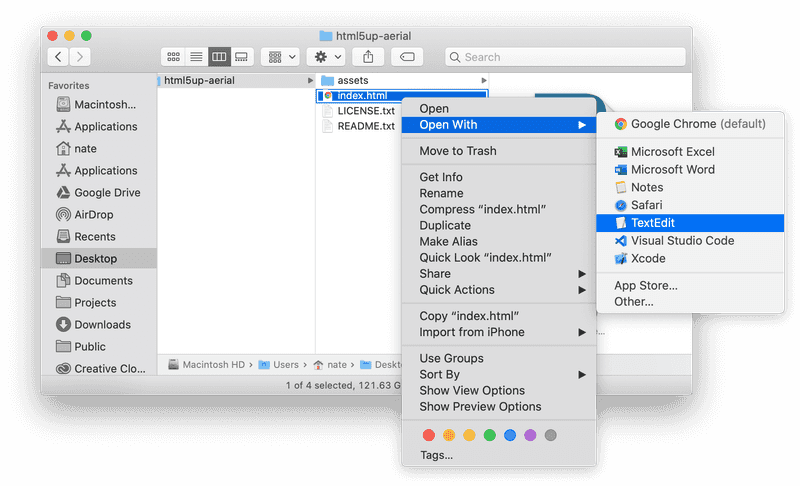Click the Finder back navigation arrow
This screenshot has width=800, height=486.
click(59, 57)
